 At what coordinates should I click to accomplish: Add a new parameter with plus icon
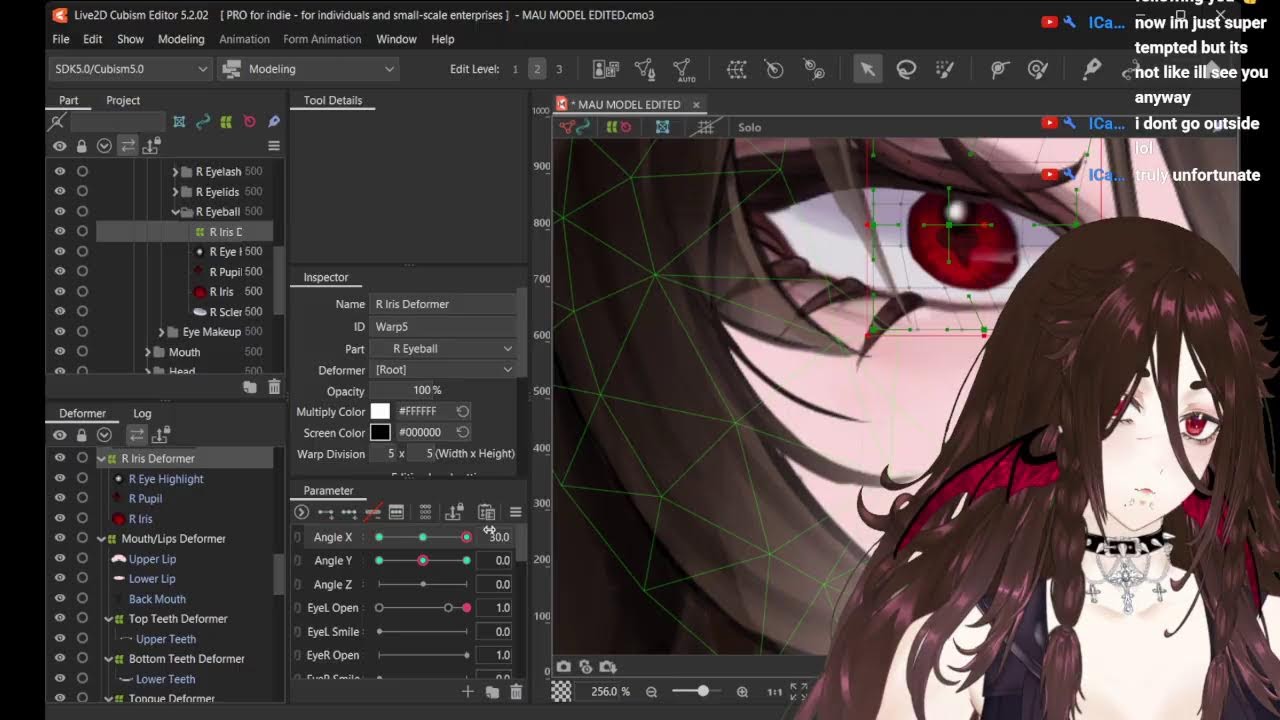467,691
